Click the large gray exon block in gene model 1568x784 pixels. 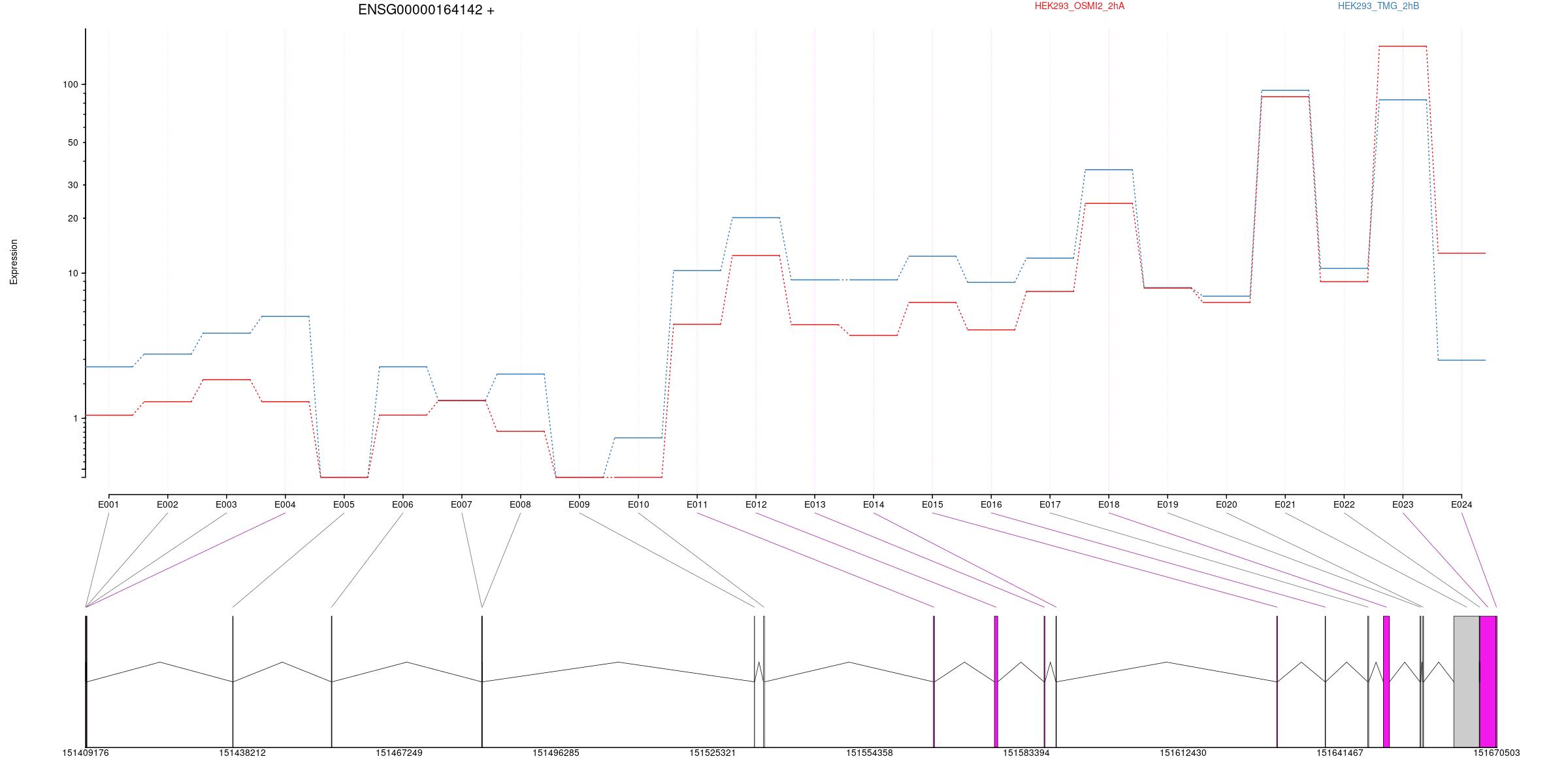(1467, 681)
